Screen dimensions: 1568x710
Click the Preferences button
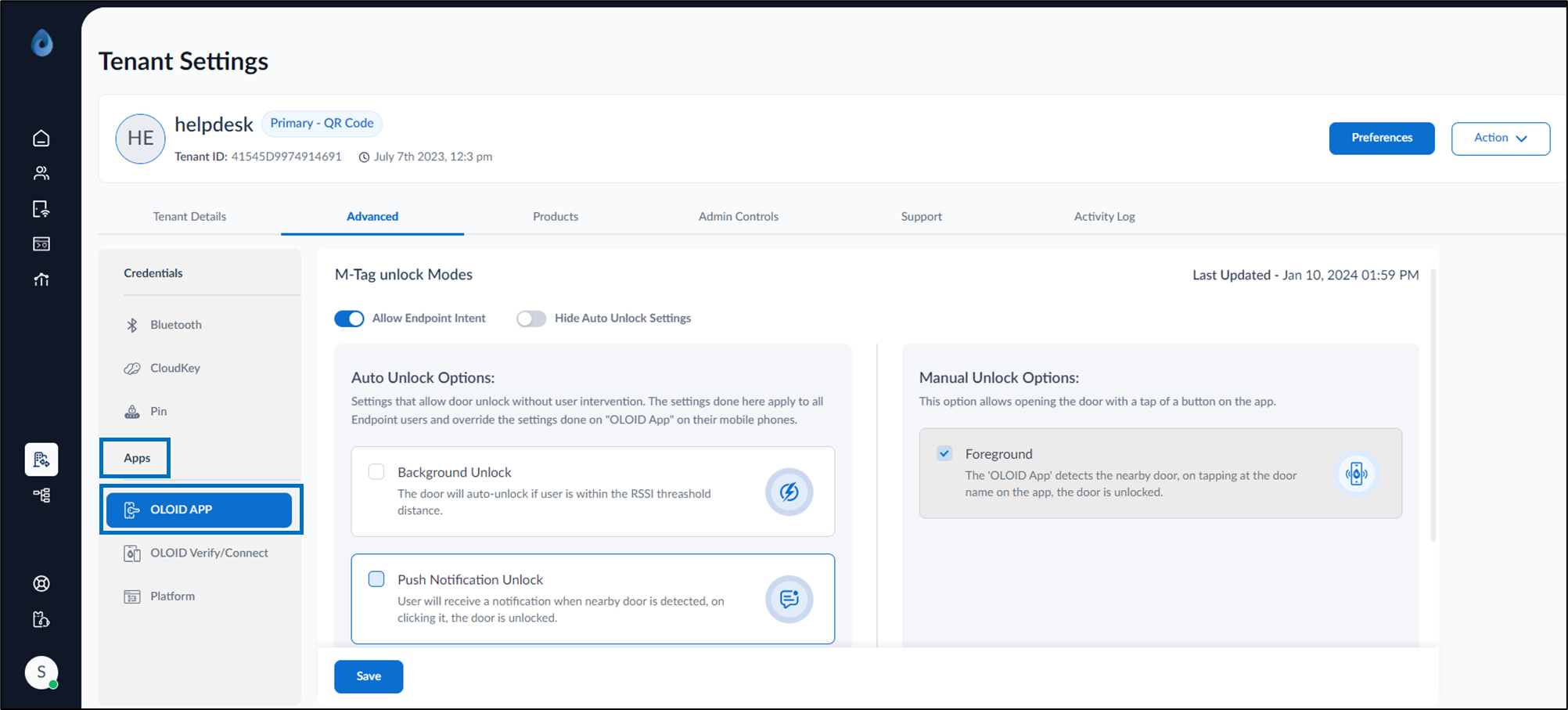[1382, 139]
